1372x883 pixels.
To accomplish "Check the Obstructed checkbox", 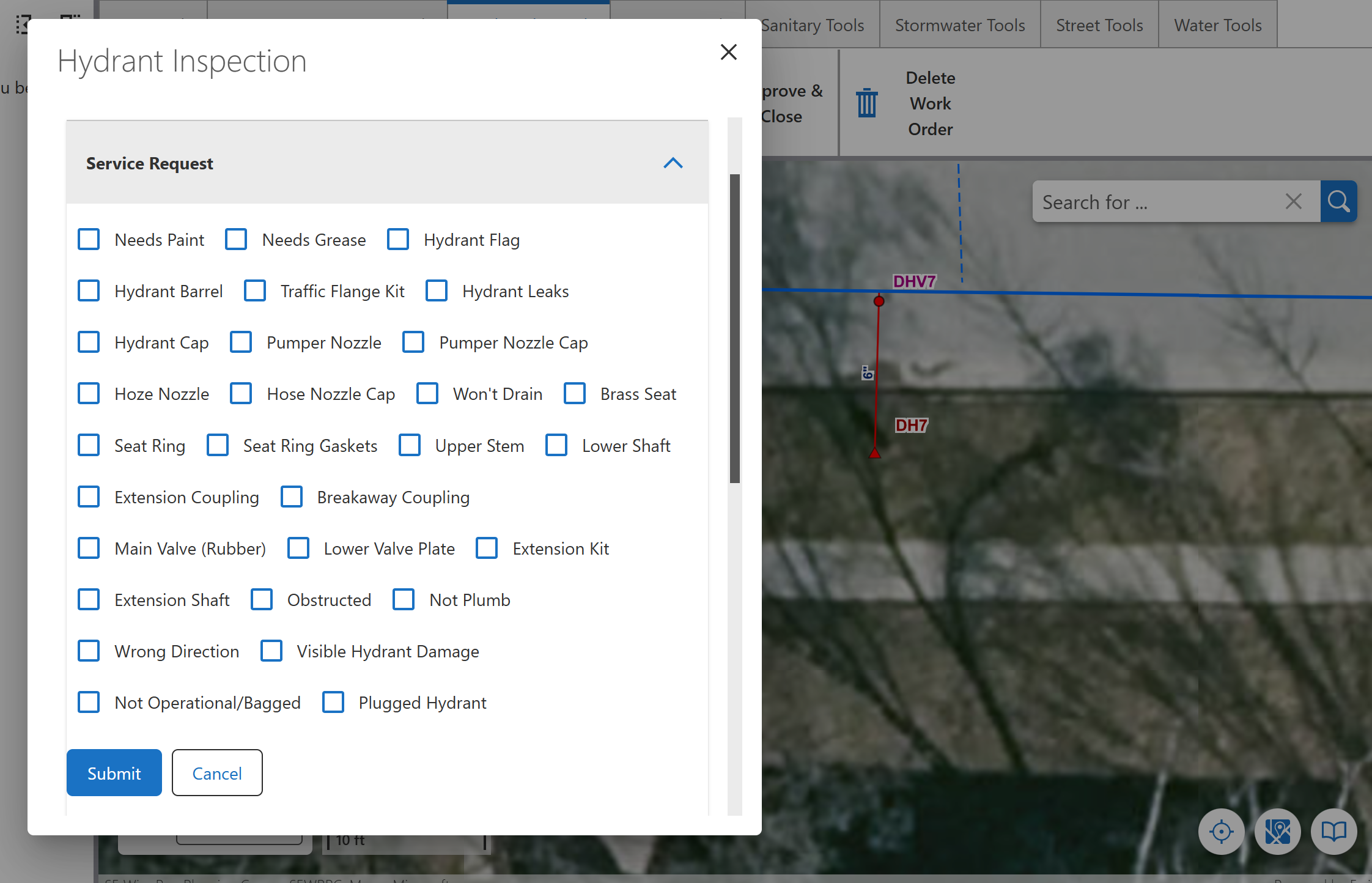I will [x=262, y=599].
